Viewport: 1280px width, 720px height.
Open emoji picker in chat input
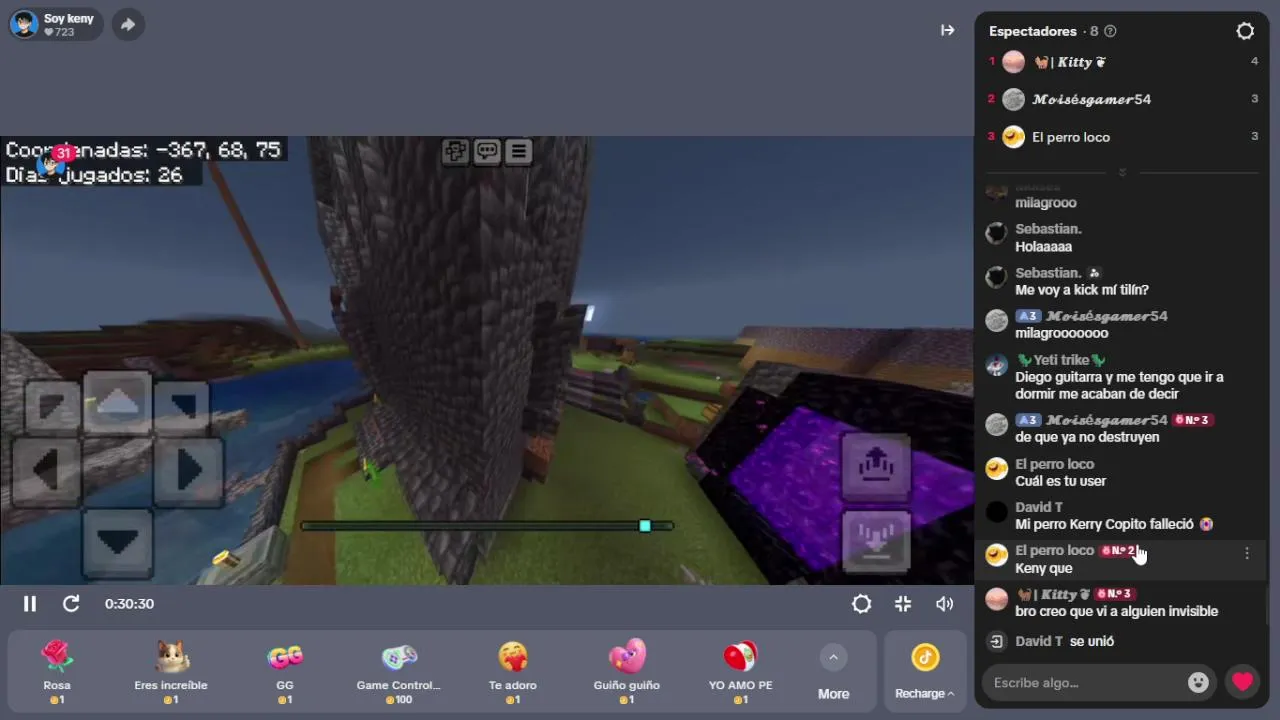[1198, 683]
